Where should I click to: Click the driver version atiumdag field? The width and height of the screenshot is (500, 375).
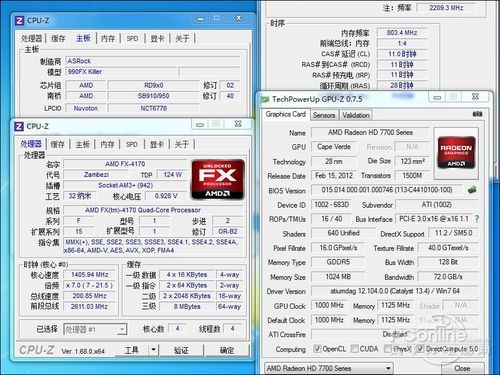(395, 291)
